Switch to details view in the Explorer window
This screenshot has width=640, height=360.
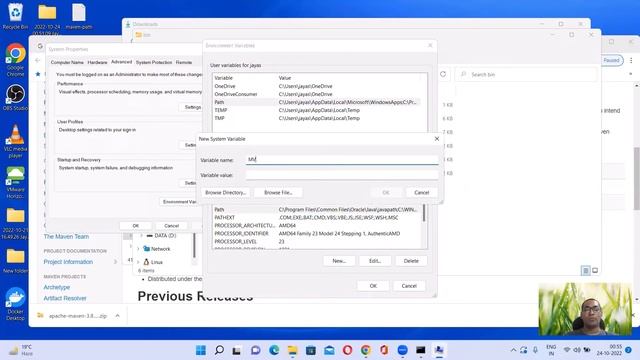[585, 271]
